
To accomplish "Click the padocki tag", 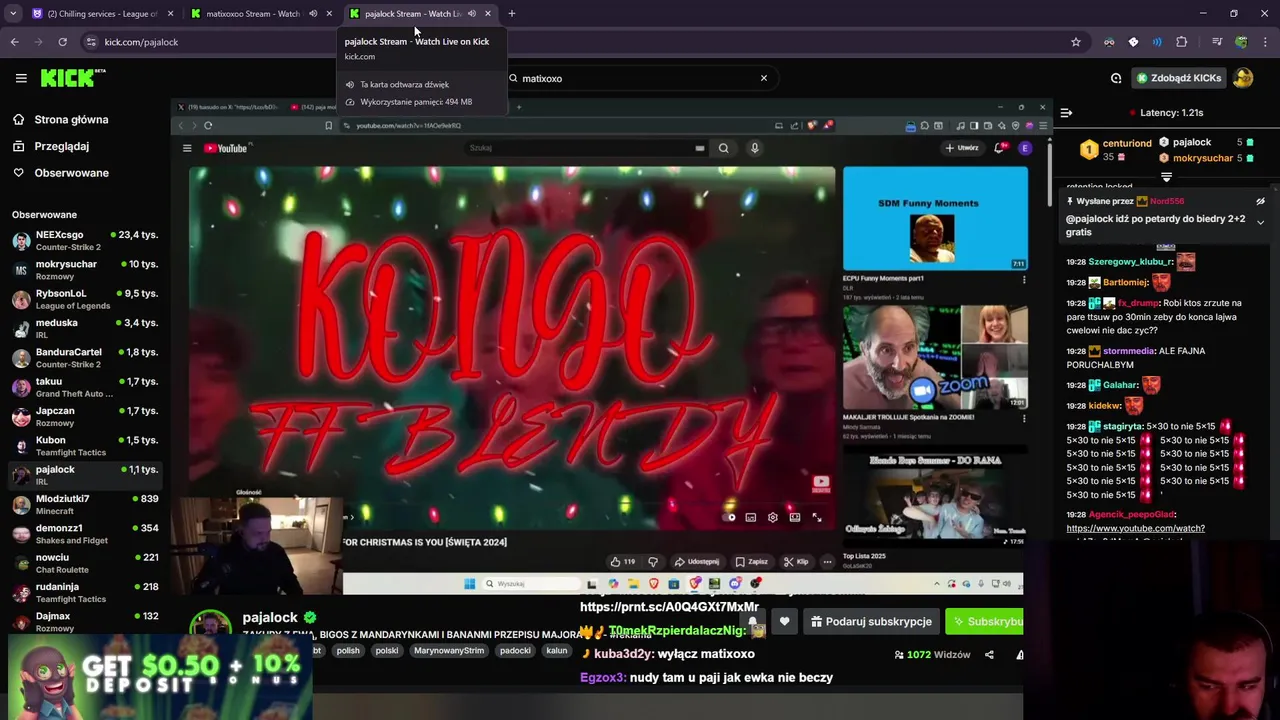I will pyautogui.click(x=515, y=651).
